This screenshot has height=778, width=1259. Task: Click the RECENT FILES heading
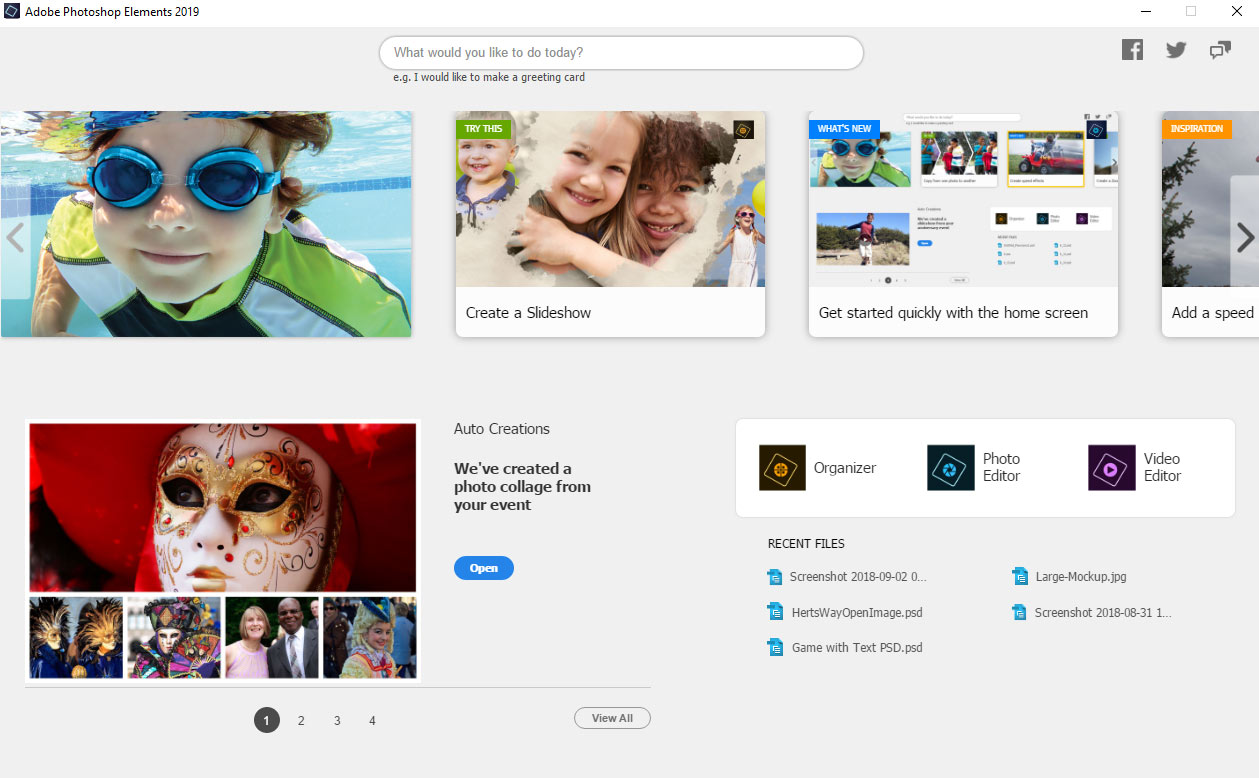[806, 544]
